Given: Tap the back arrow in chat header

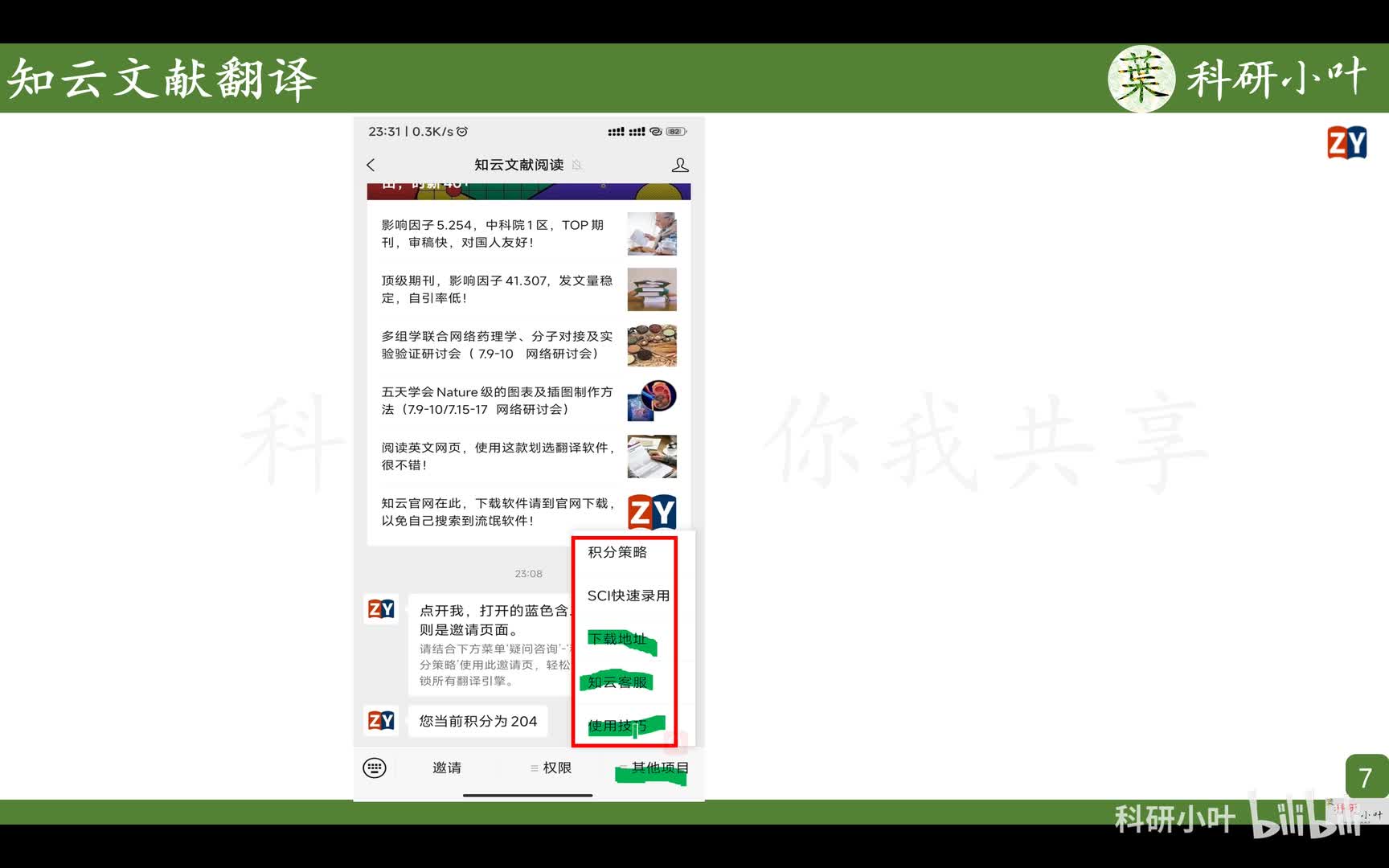Looking at the screenshot, I should click(x=371, y=165).
